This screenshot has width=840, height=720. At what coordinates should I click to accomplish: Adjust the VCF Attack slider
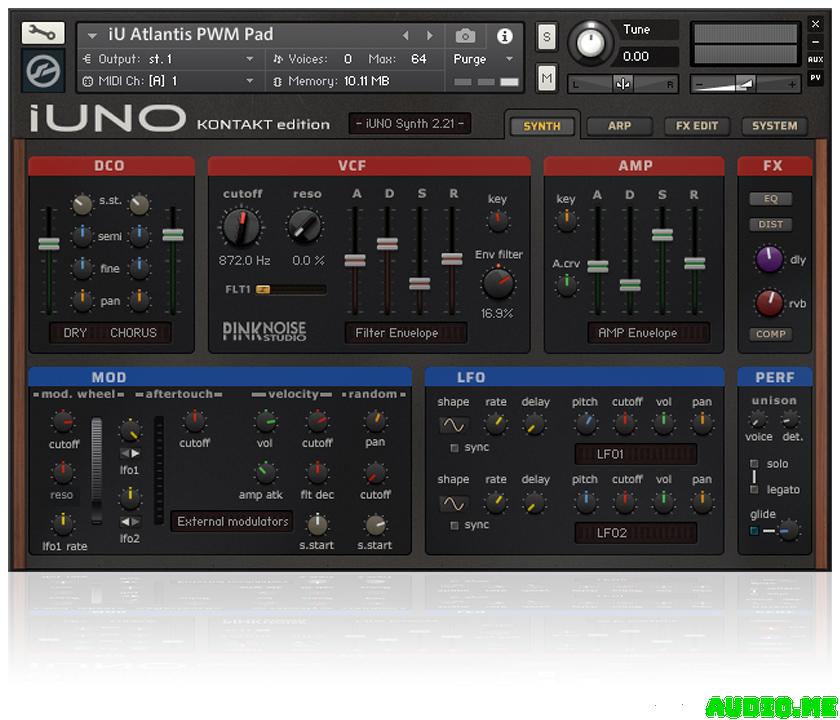click(x=355, y=260)
